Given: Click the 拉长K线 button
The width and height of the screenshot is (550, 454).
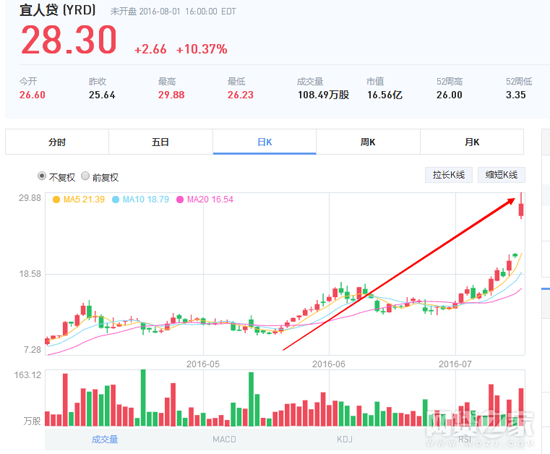Looking at the screenshot, I should (x=449, y=175).
